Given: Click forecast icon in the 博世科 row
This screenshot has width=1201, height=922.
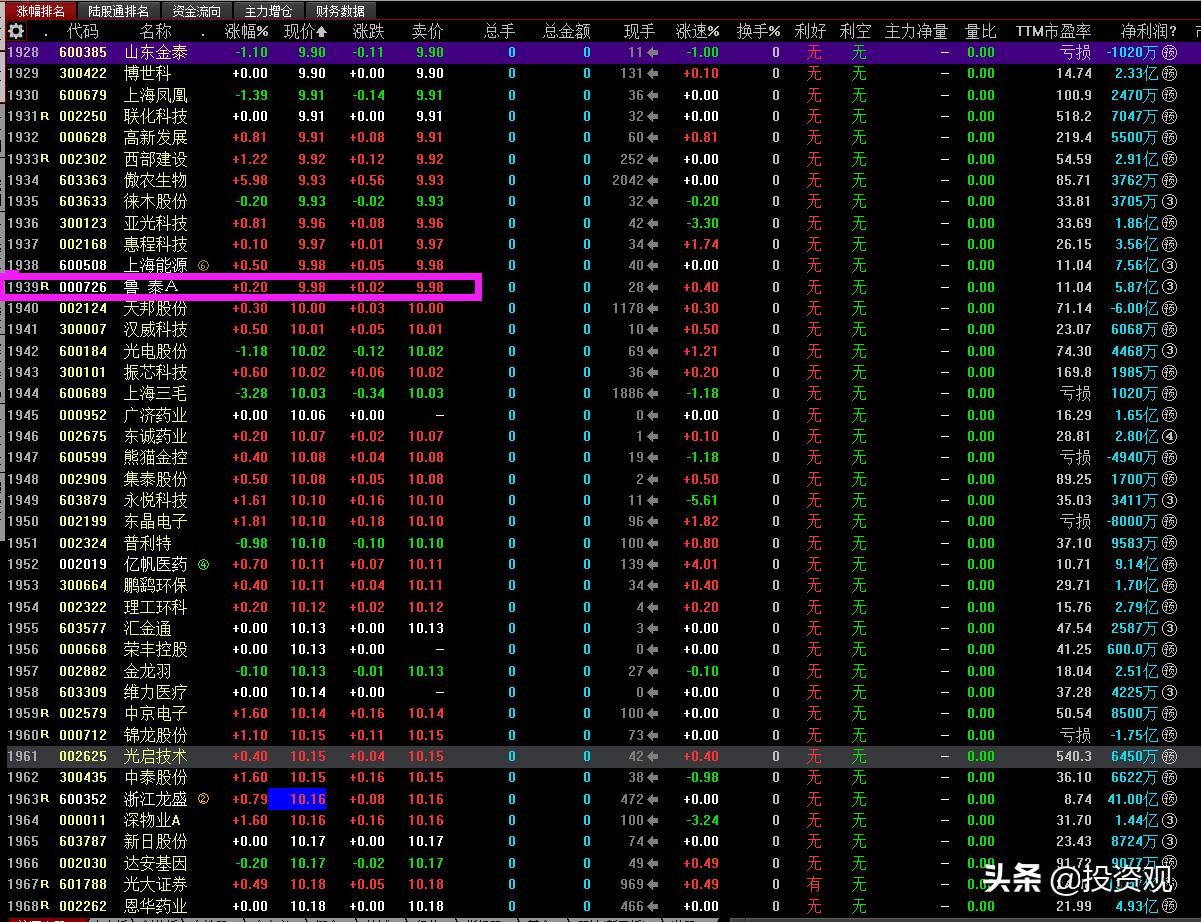Looking at the screenshot, I should 1169,74.
